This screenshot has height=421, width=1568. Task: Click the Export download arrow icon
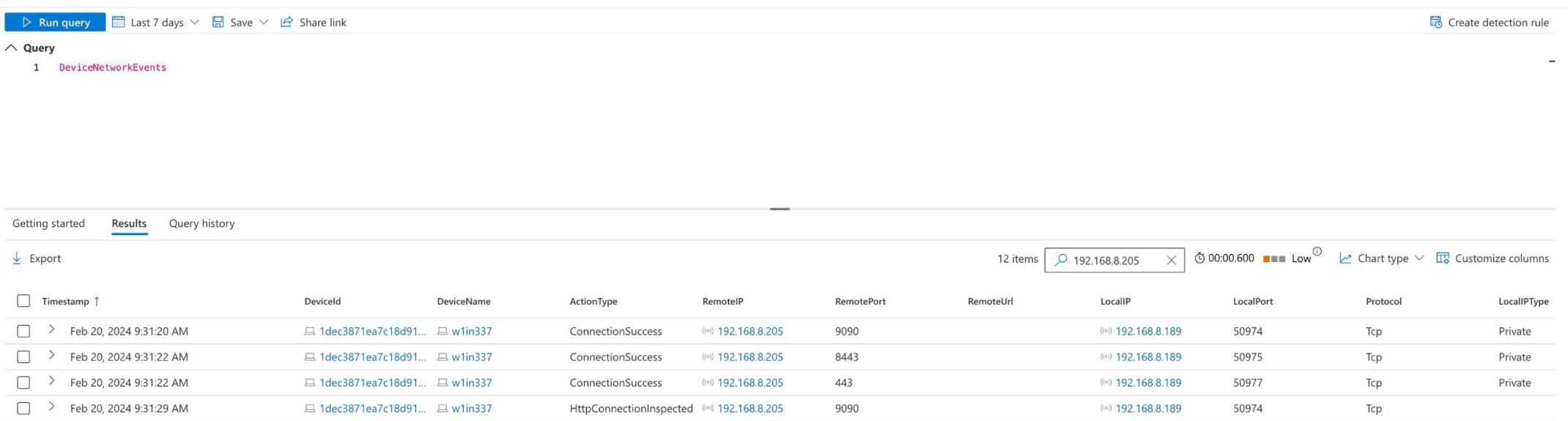[x=17, y=258]
